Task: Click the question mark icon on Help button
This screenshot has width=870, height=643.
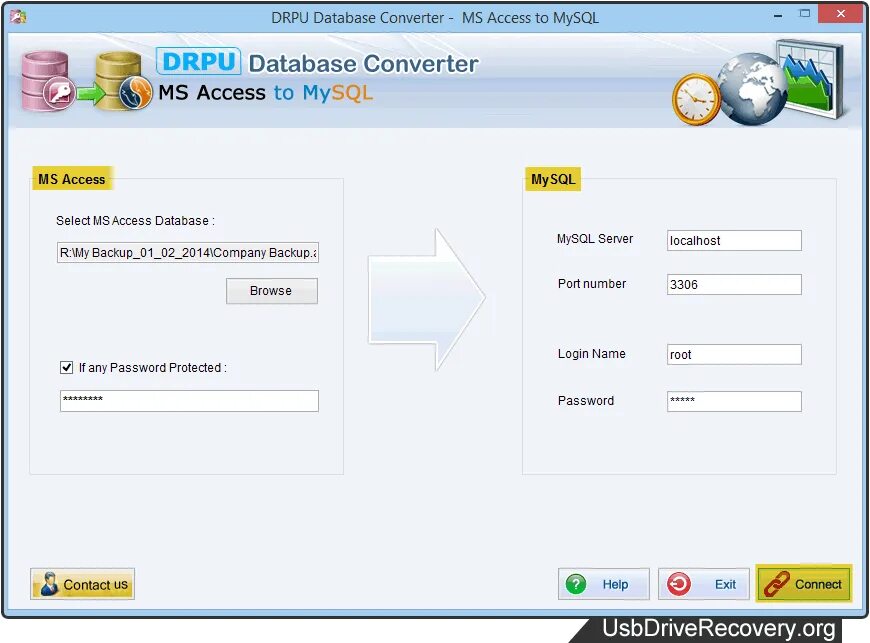Action: tap(578, 584)
